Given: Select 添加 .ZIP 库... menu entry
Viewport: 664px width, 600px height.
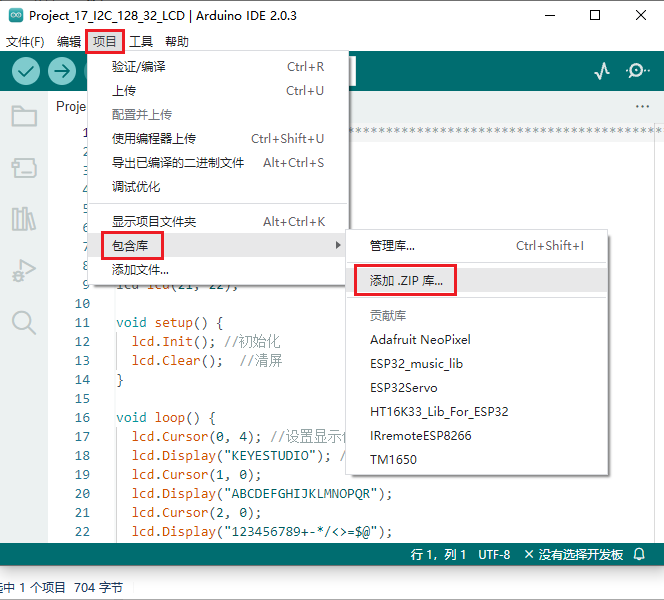Looking at the screenshot, I should [406, 280].
